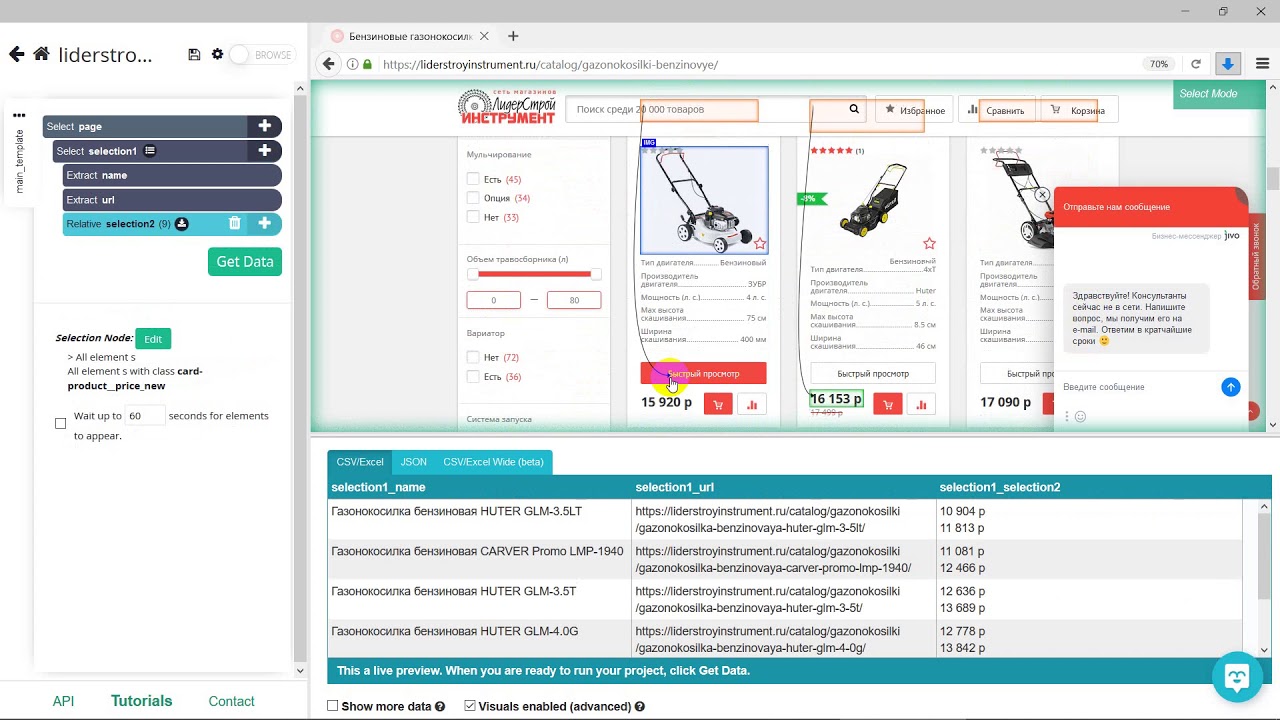
Task: Check Мульчирование Опция (34)
Action: [473, 198]
